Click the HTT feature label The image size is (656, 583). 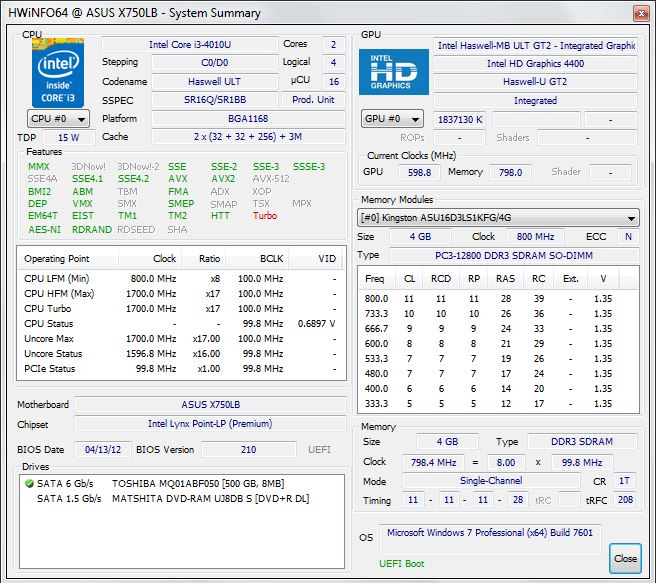220,215
